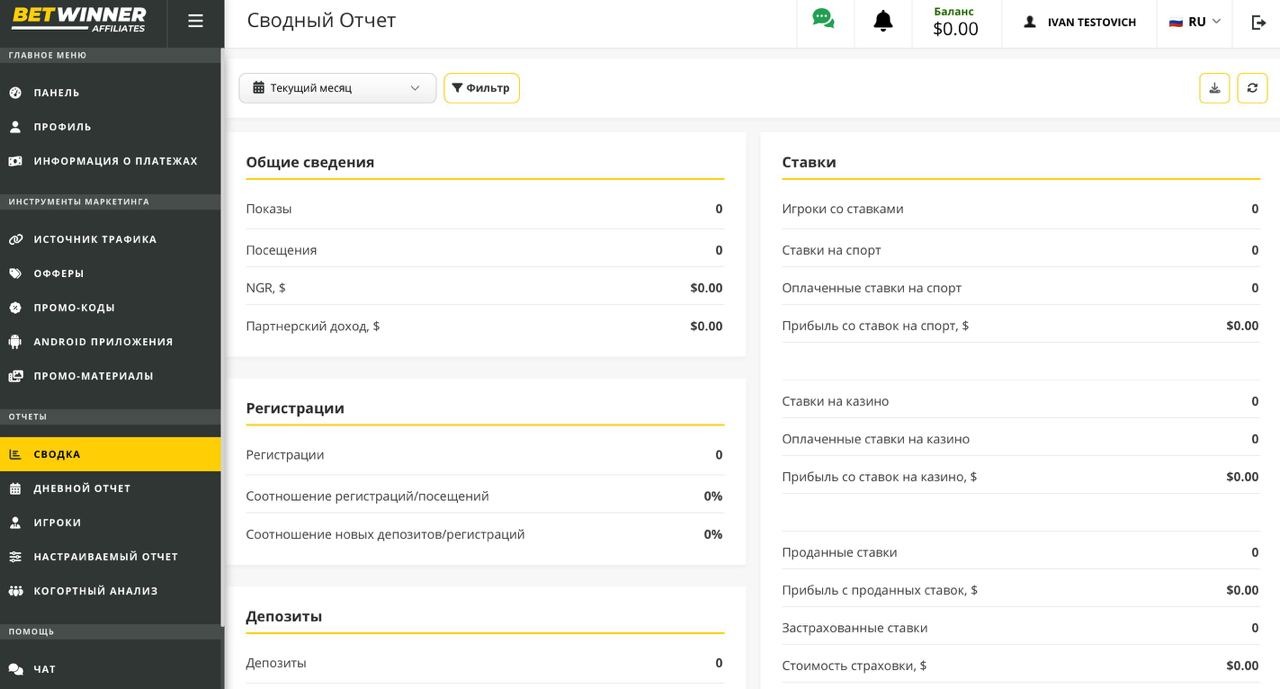This screenshot has height=689, width=1280.
Task: Open Android приложения section
Action: pyautogui.click(x=103, y=342)
